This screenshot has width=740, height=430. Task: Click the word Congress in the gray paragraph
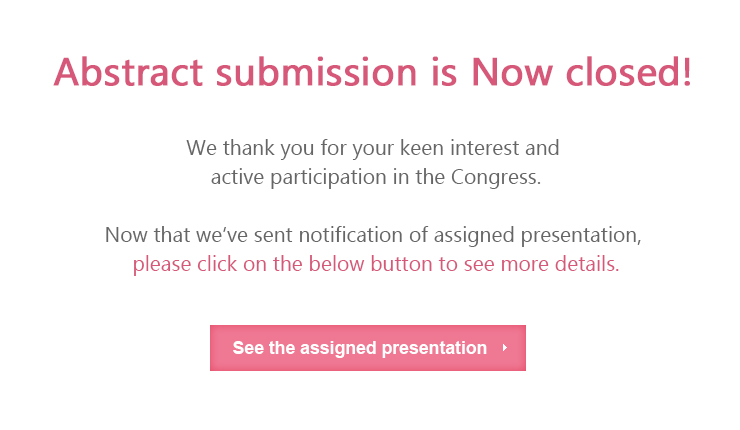point(494,178)
